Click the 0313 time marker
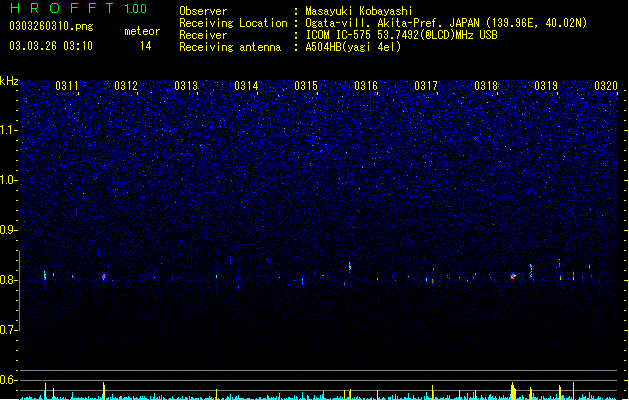 pos(186,86)
